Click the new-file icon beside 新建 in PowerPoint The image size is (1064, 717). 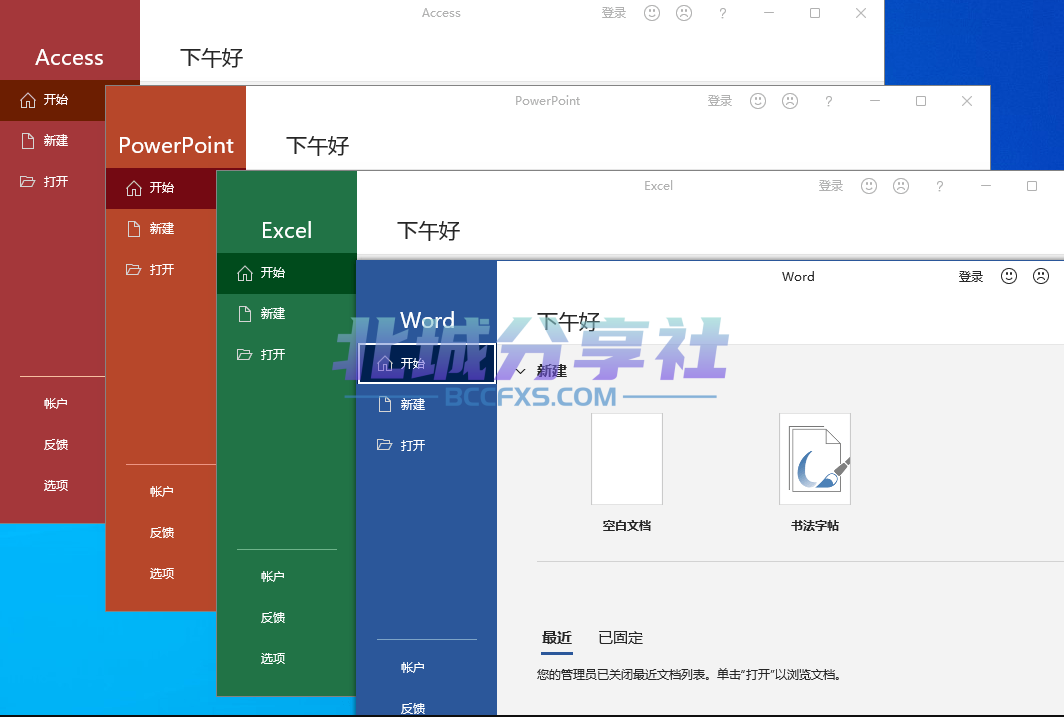(134, 229)
